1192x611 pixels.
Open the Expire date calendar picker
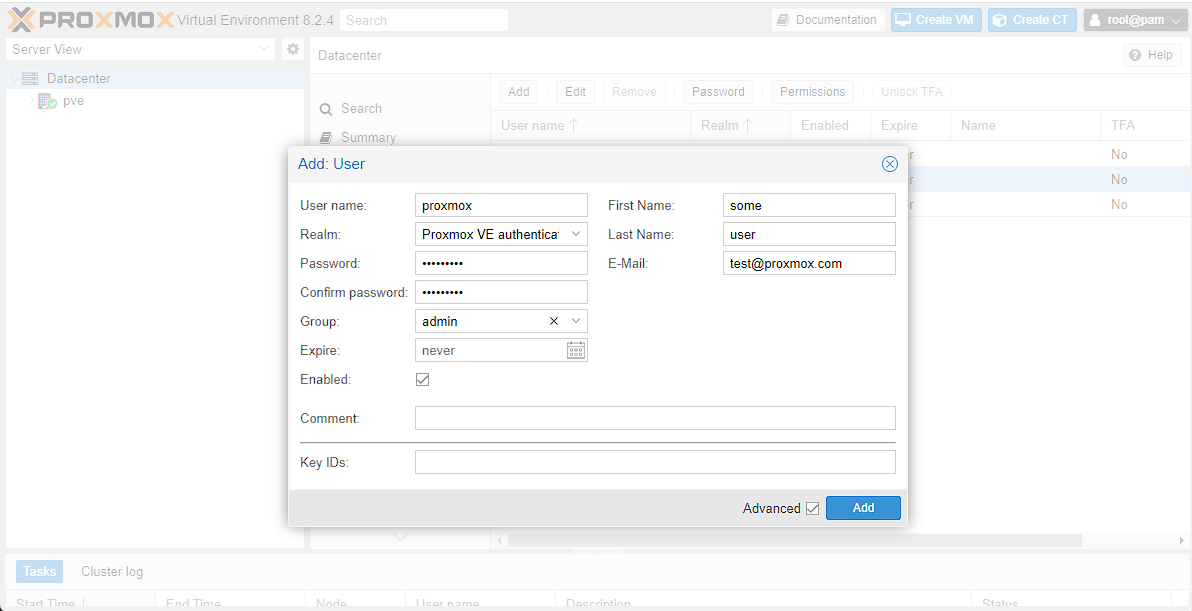[576, 350]
